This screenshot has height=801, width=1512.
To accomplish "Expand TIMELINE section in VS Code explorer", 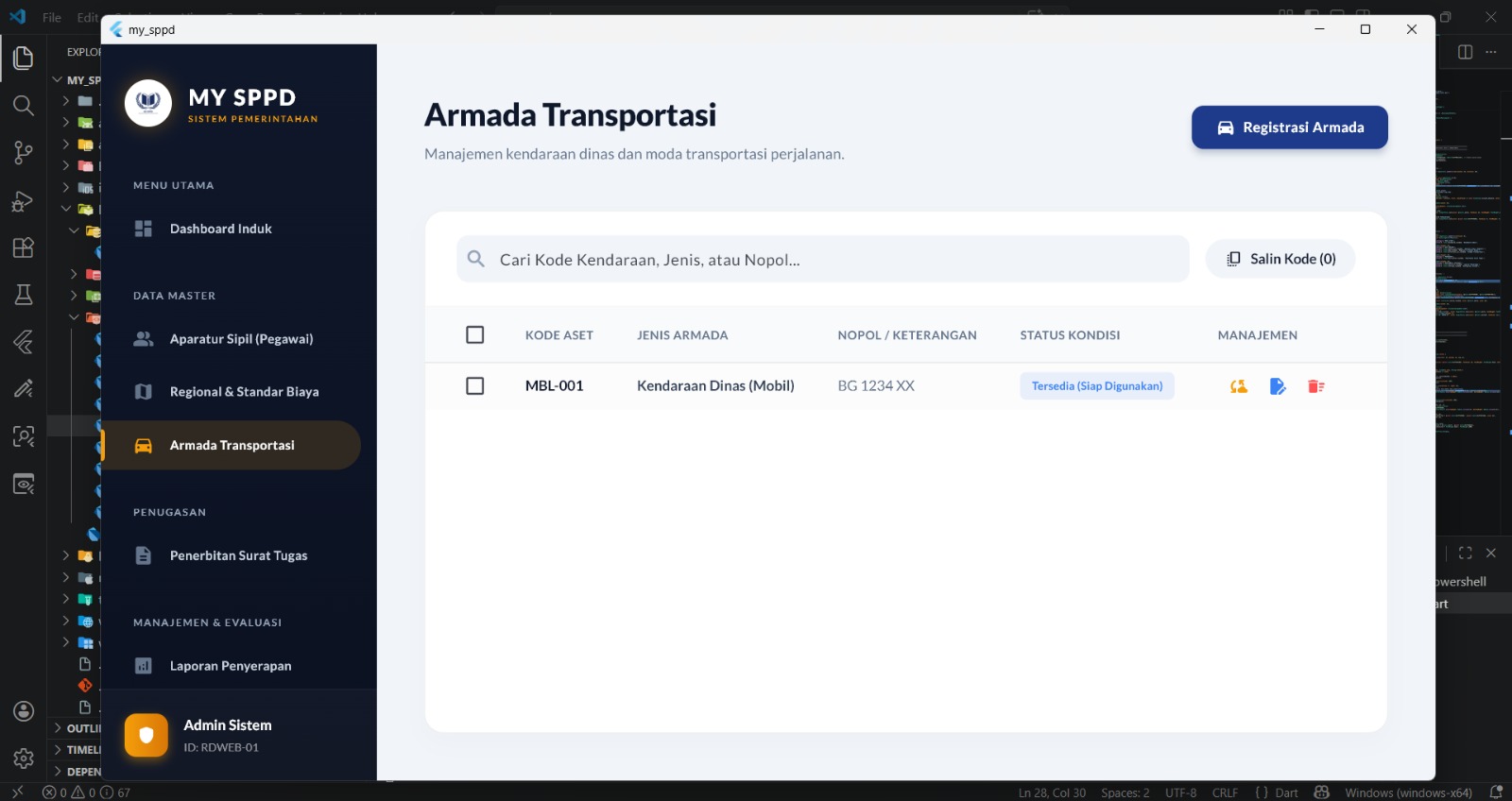I will [x=76, y=750].
